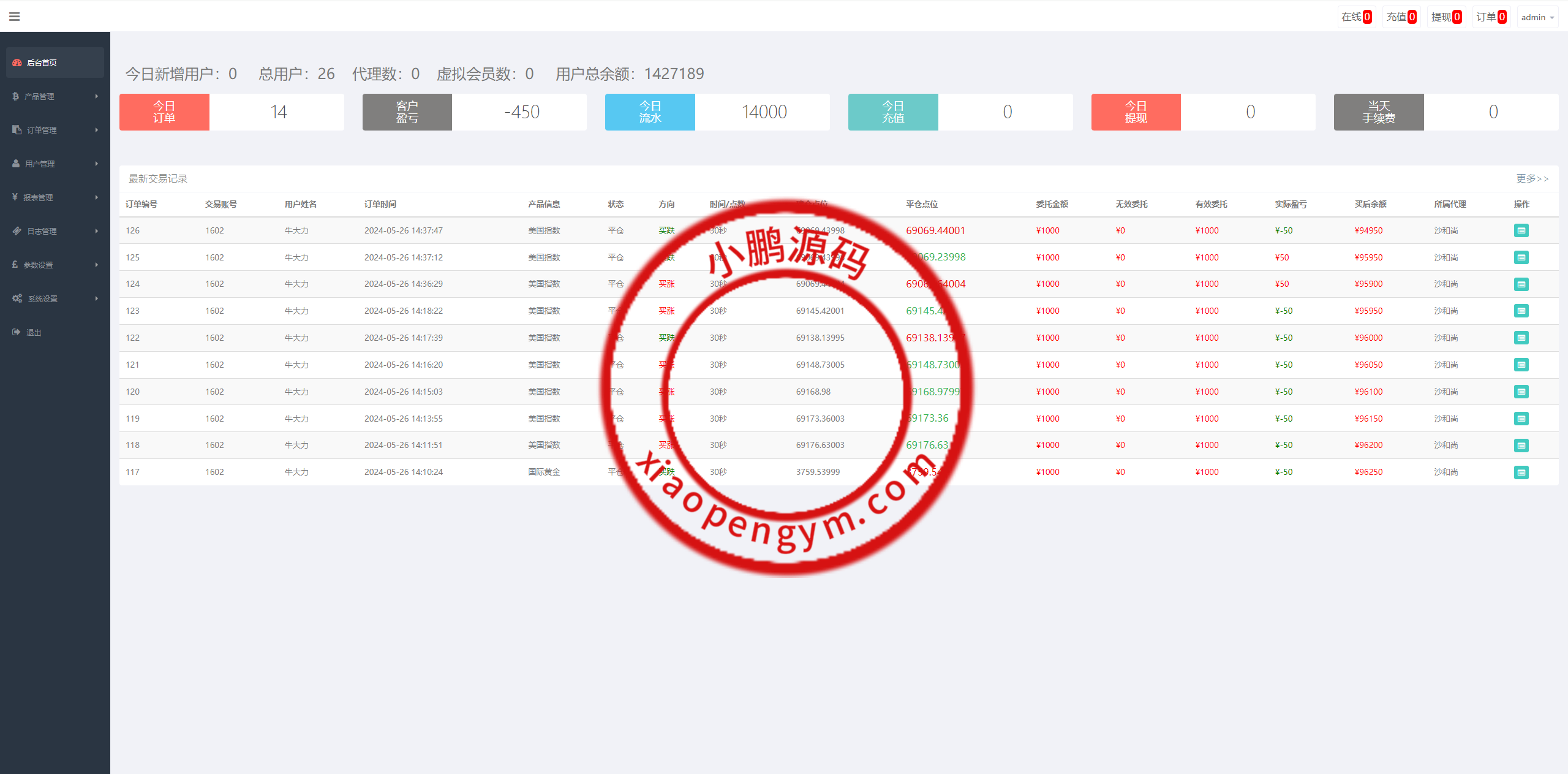Click the 在线 counter button
Viewport: 1568px width, 774px height.
(1356, 17)
